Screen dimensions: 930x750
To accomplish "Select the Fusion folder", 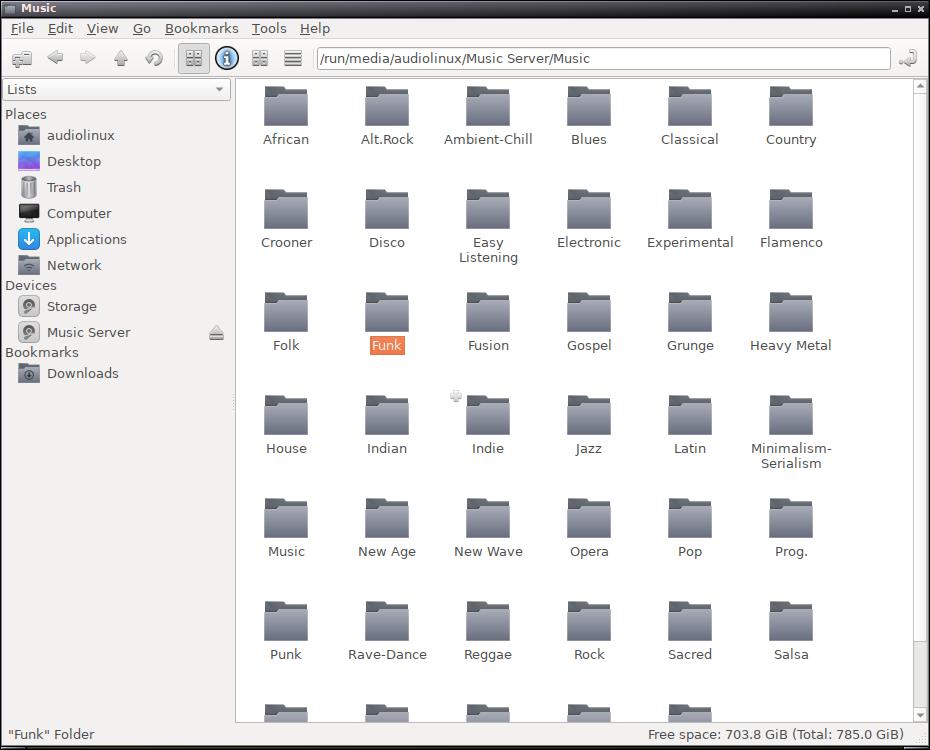I will point(488,323).
